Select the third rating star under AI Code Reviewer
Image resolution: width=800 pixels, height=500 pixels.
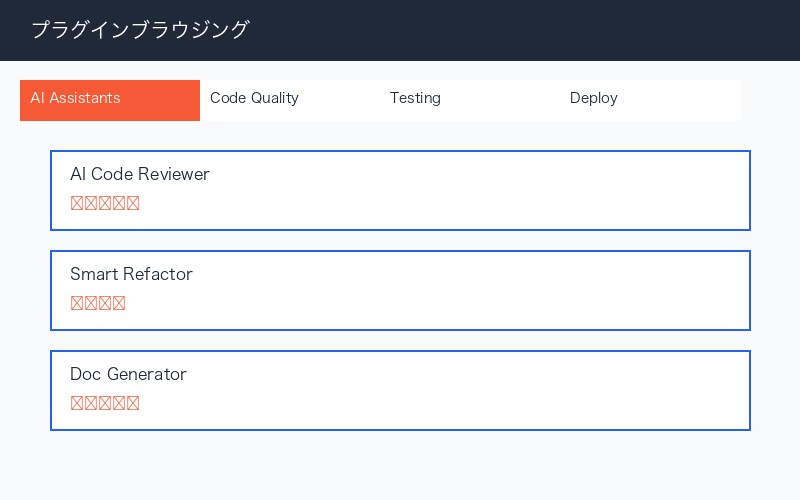point(105,203)
